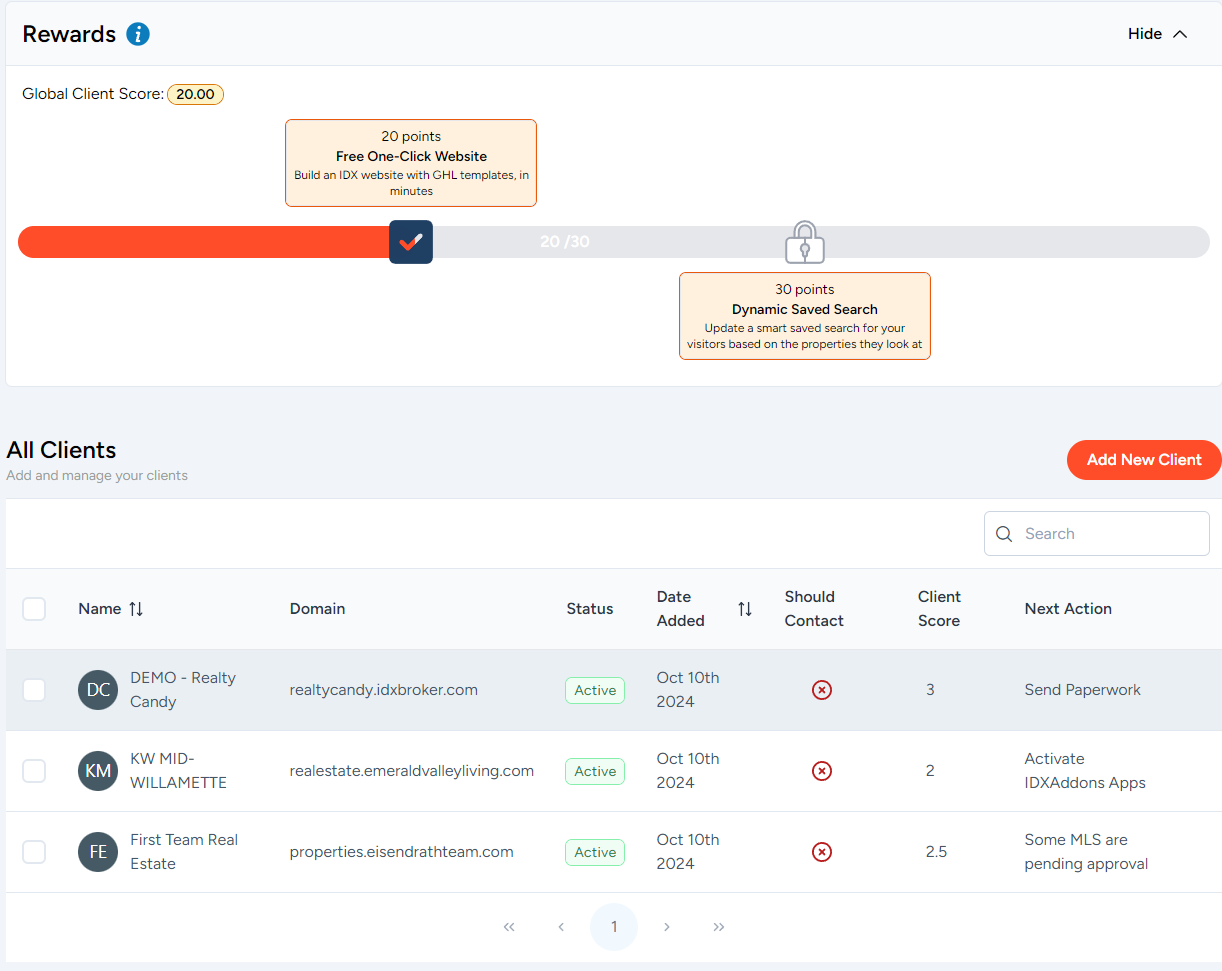
Task: Sort the table by Date Added
Action: [x=744, y=608]
